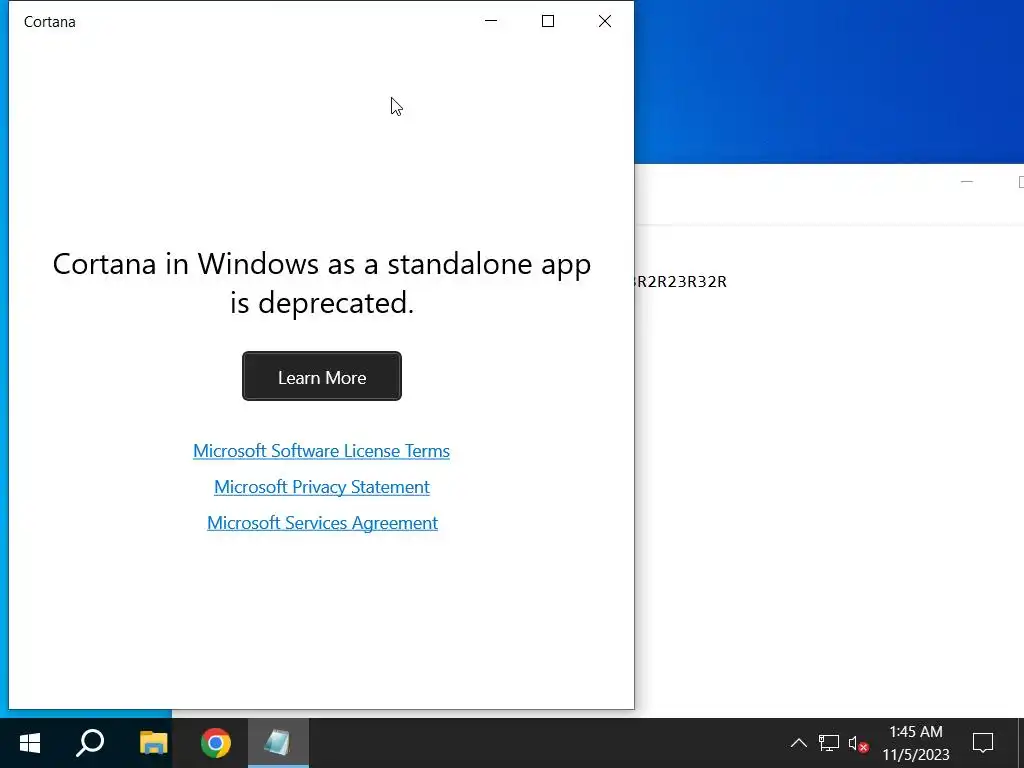Open the notification action center
The image size is (1024, 768).
tap(983, 743)
